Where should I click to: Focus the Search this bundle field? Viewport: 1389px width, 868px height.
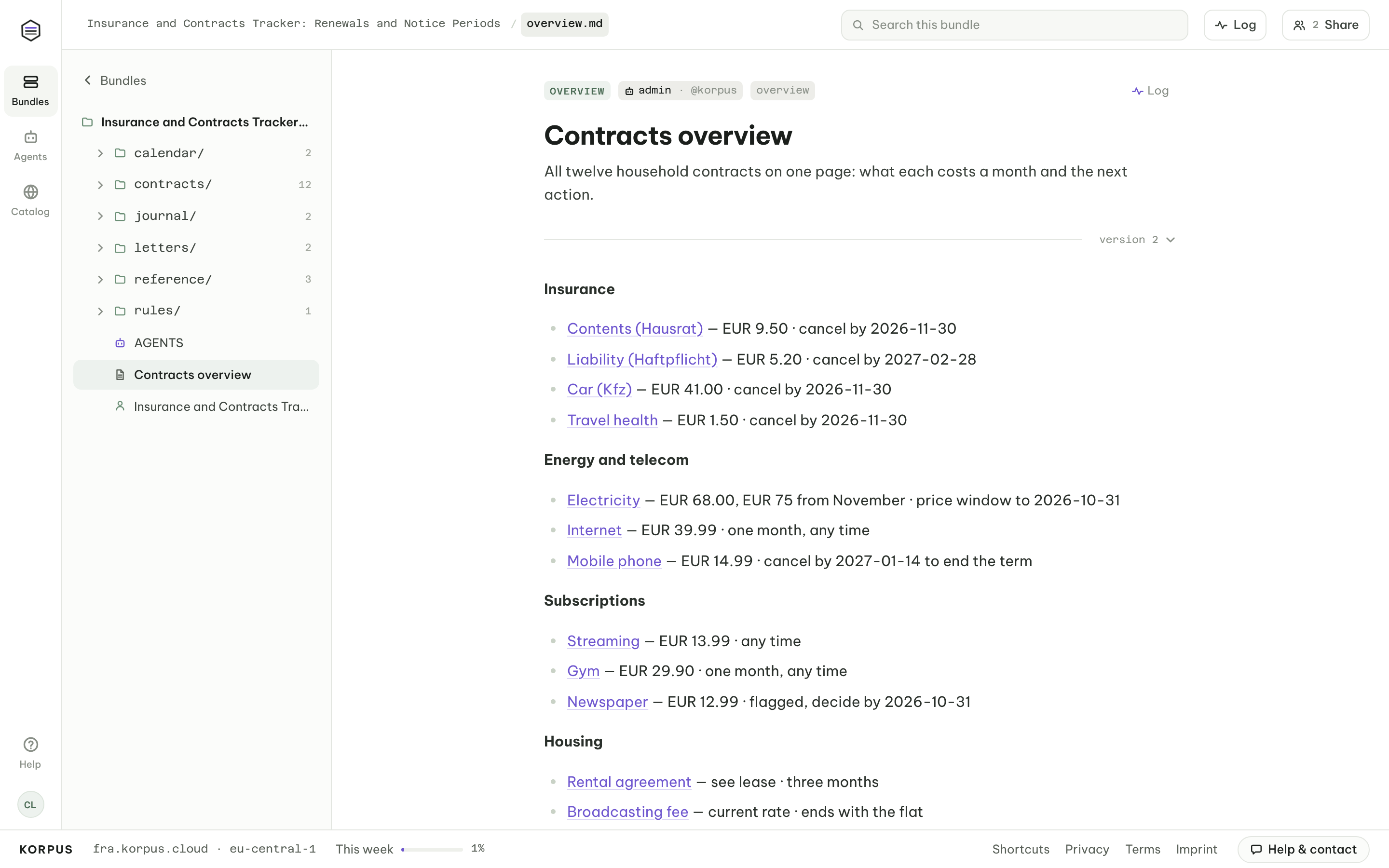[x=1014, y=25]
